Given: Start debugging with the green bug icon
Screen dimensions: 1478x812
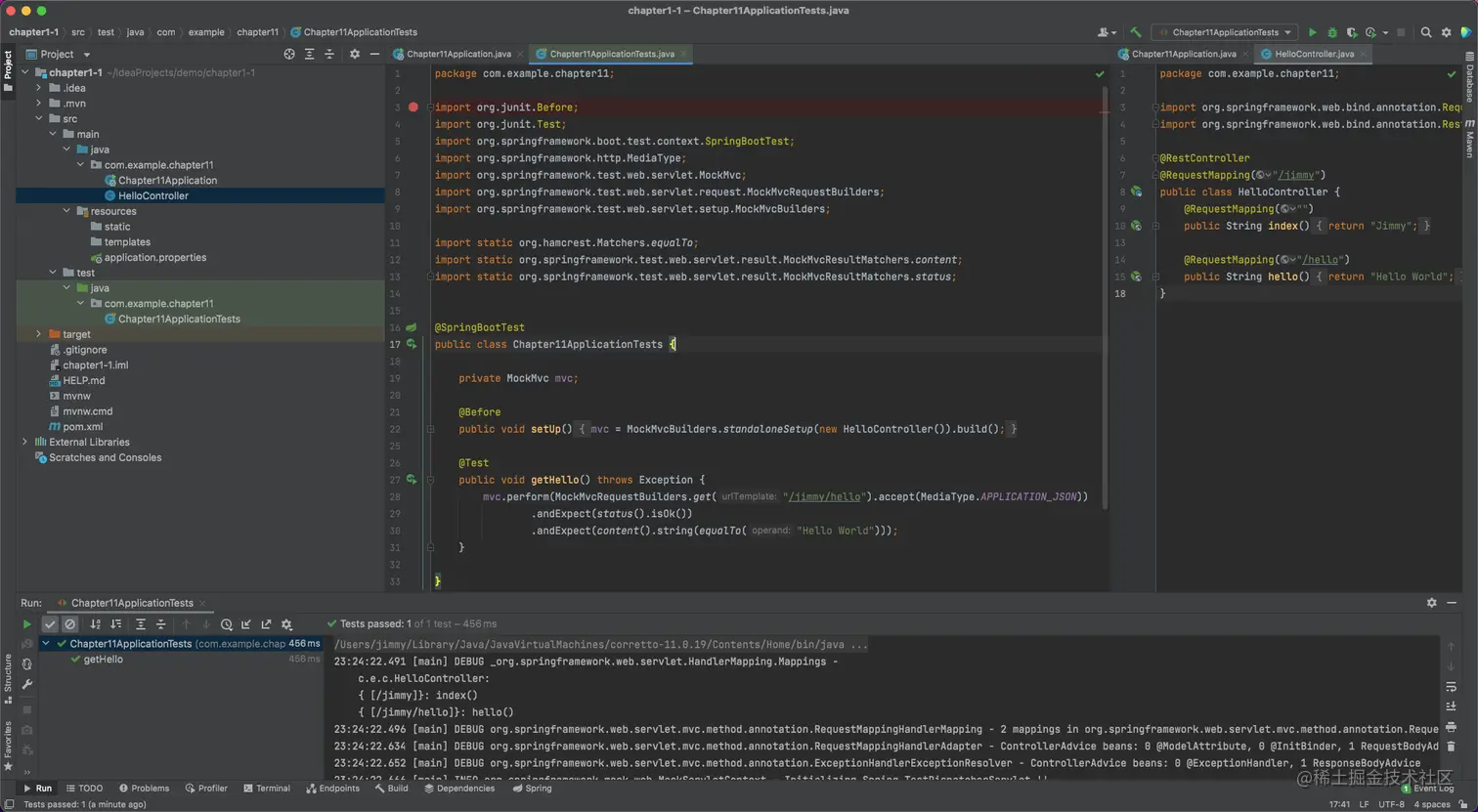Looking at the screenshot, I should pos(1332,32).
